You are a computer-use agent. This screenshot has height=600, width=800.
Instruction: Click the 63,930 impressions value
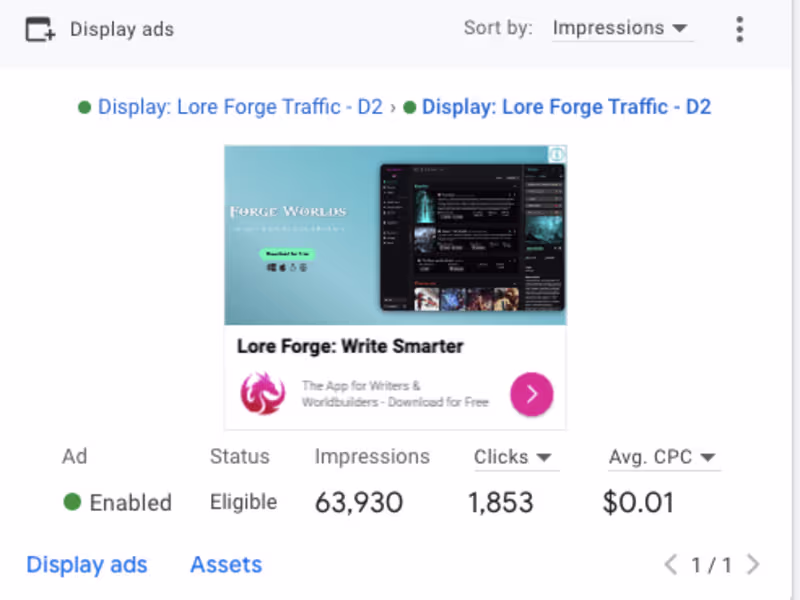(x=359, y=503)
